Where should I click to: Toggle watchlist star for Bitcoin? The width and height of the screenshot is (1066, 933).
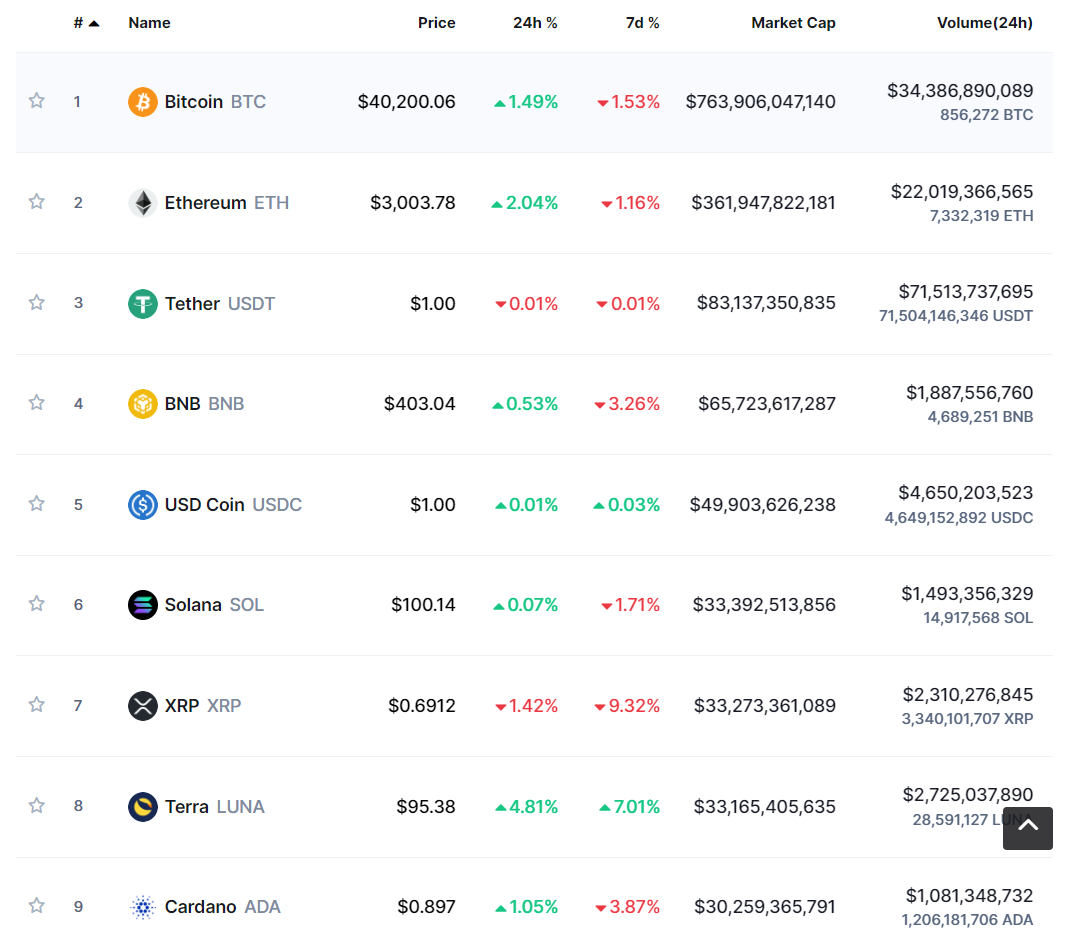point(37,101)
